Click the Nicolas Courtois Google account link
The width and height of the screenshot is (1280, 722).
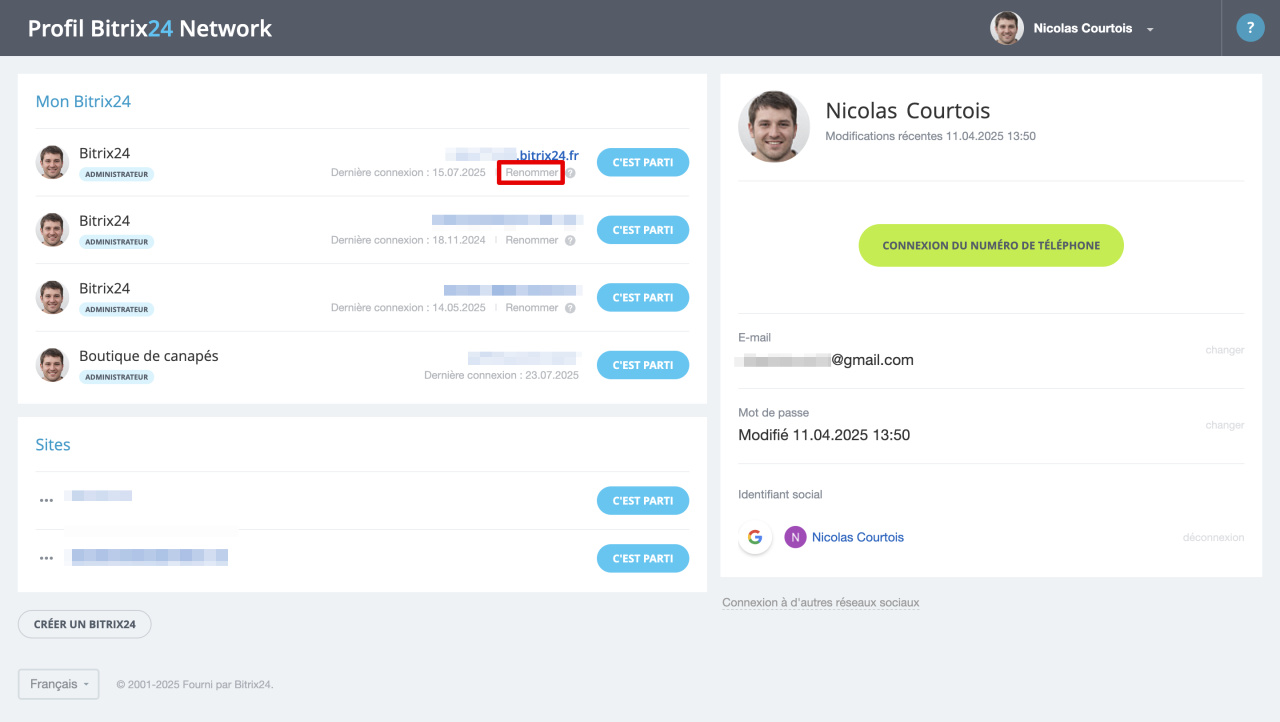coord(858,537)
